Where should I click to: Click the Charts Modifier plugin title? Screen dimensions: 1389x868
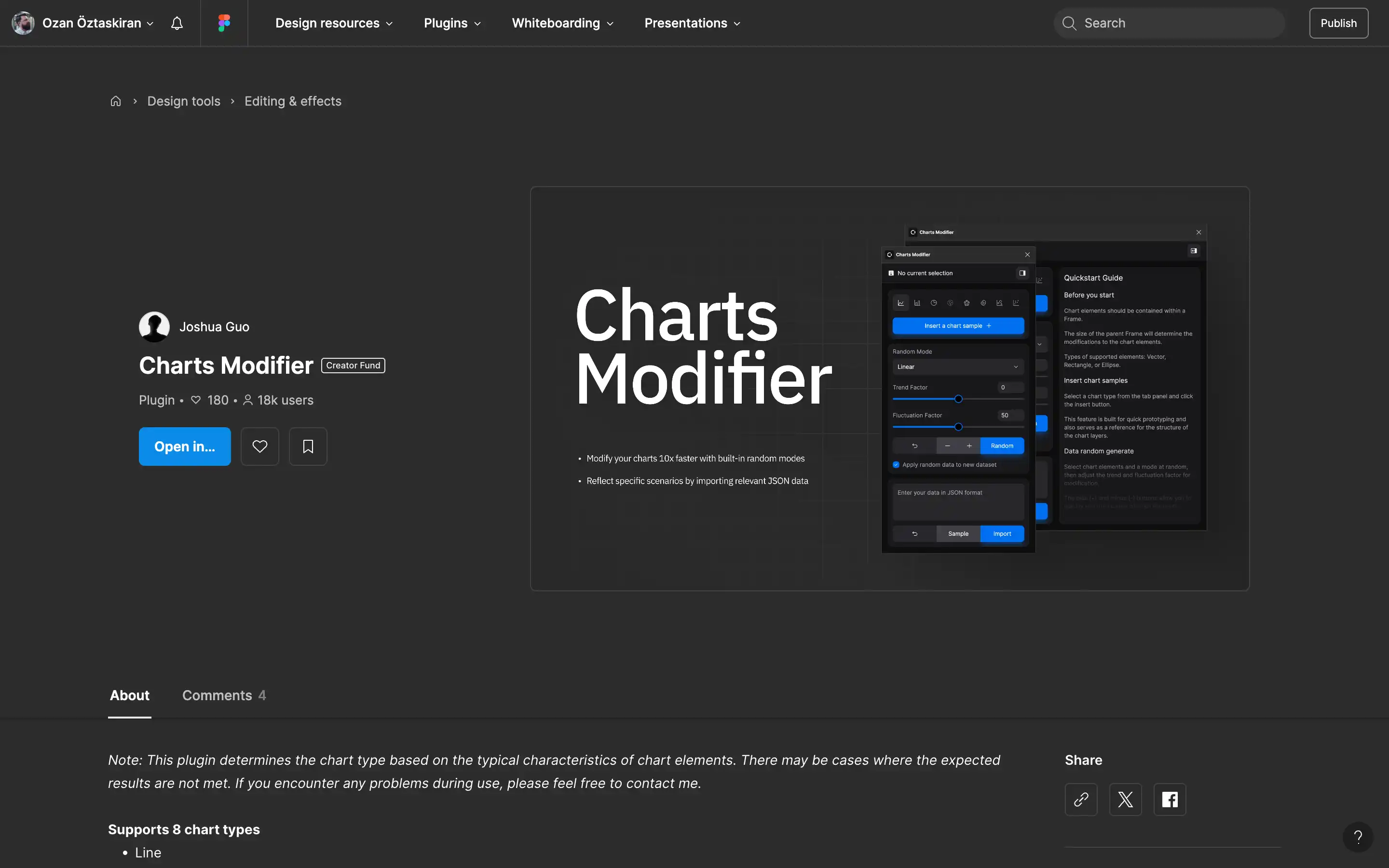click(226, 366)
